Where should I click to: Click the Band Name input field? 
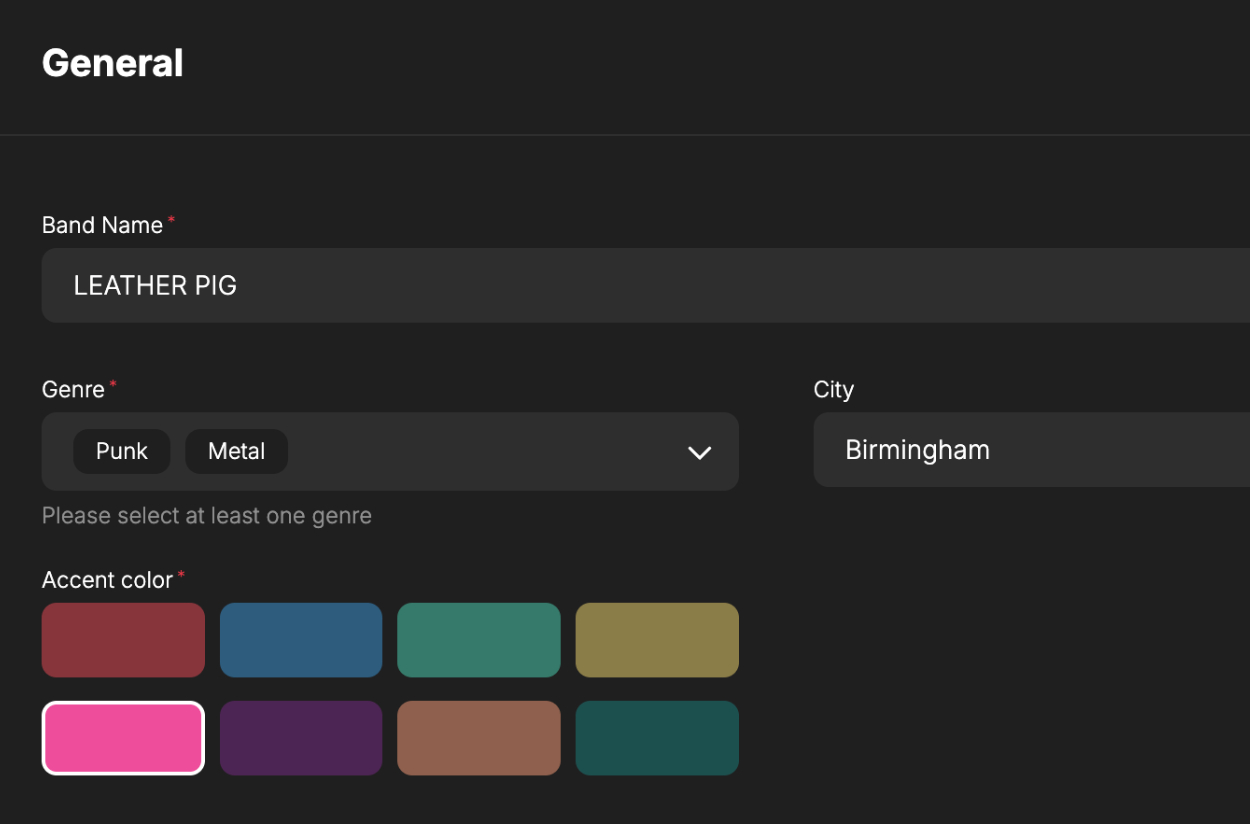point(646,286)
